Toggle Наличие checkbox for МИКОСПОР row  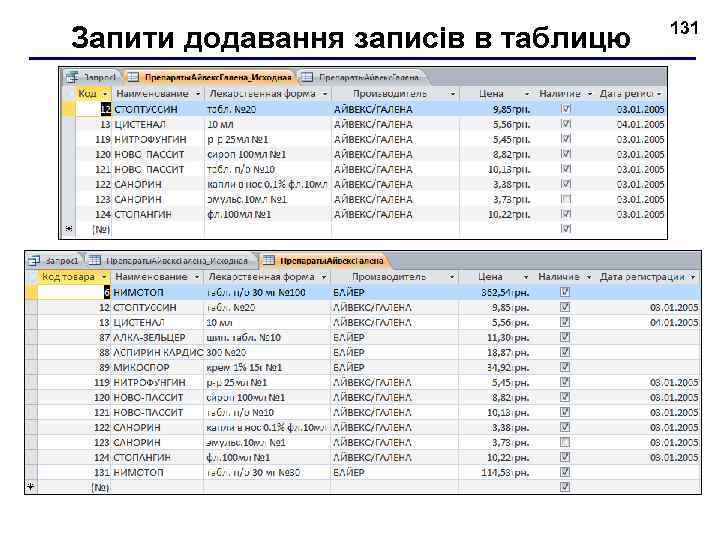pyautogui.click(x=565, y=367)
